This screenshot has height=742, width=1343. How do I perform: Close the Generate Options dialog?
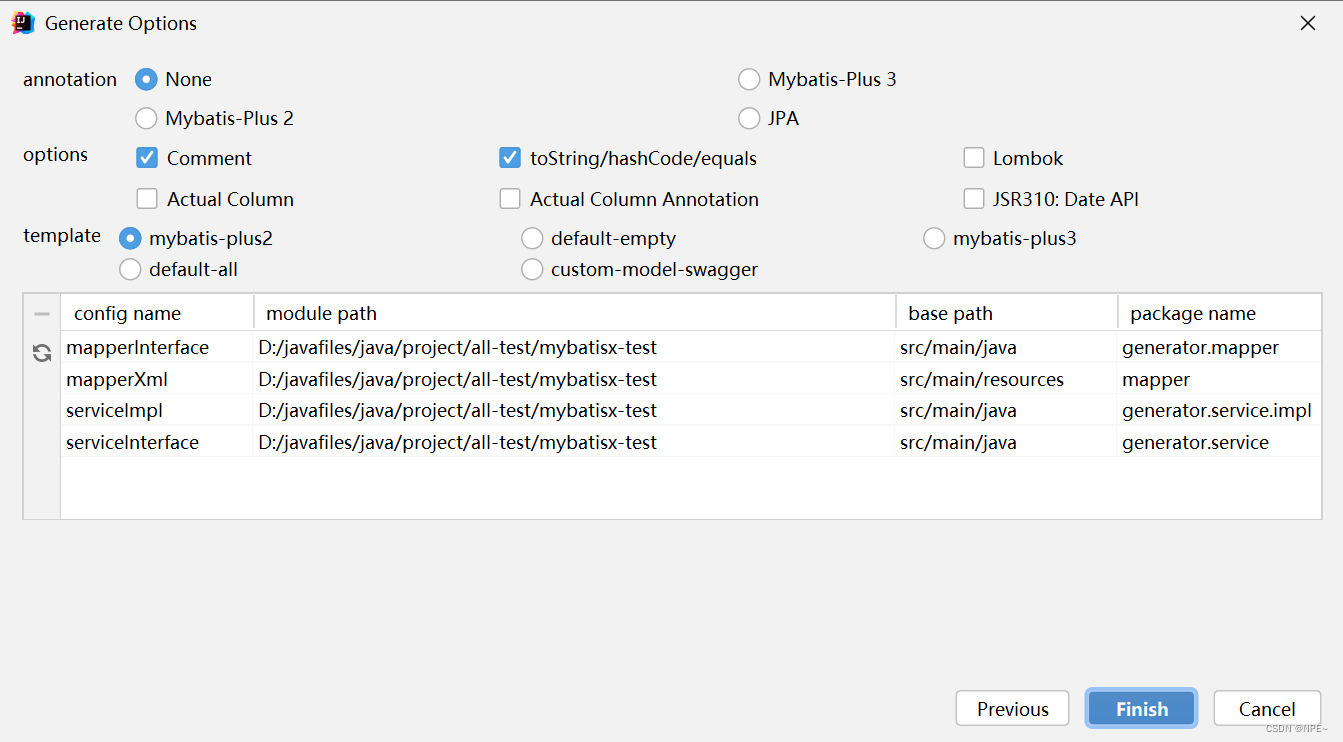[1308, 23]
